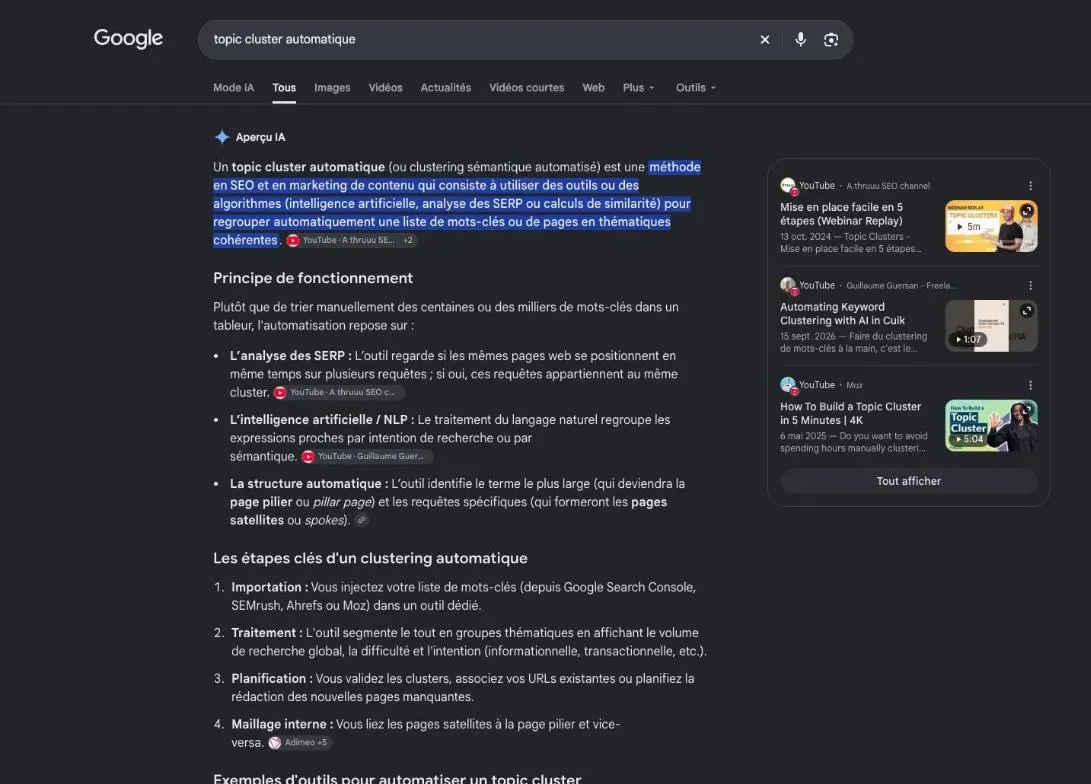The image size is (1091, 784).
Task: Open the 'Adimeo +5' source chip
Action: [x=300, y=742]
